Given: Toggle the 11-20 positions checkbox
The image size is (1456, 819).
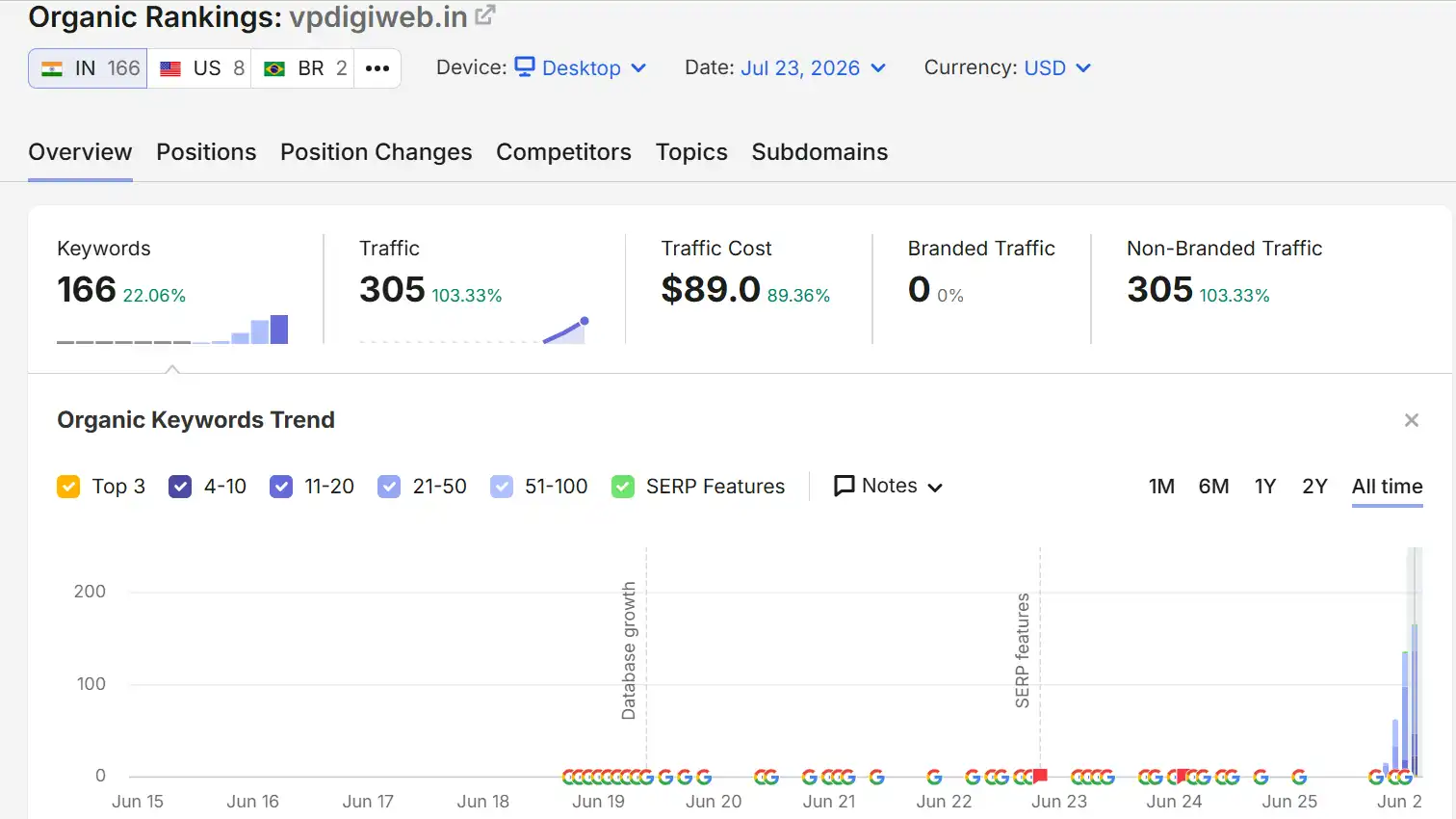Looking at the screenshot, I should [281, 487].
